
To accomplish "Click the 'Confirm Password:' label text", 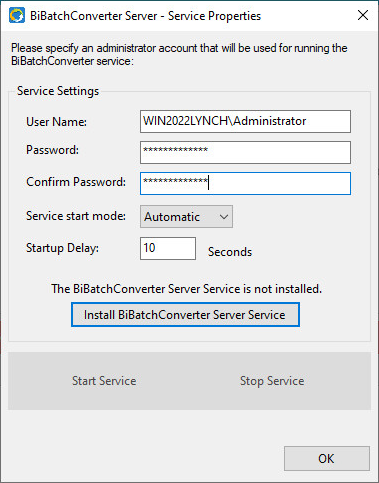I will (x=76, y=182).
